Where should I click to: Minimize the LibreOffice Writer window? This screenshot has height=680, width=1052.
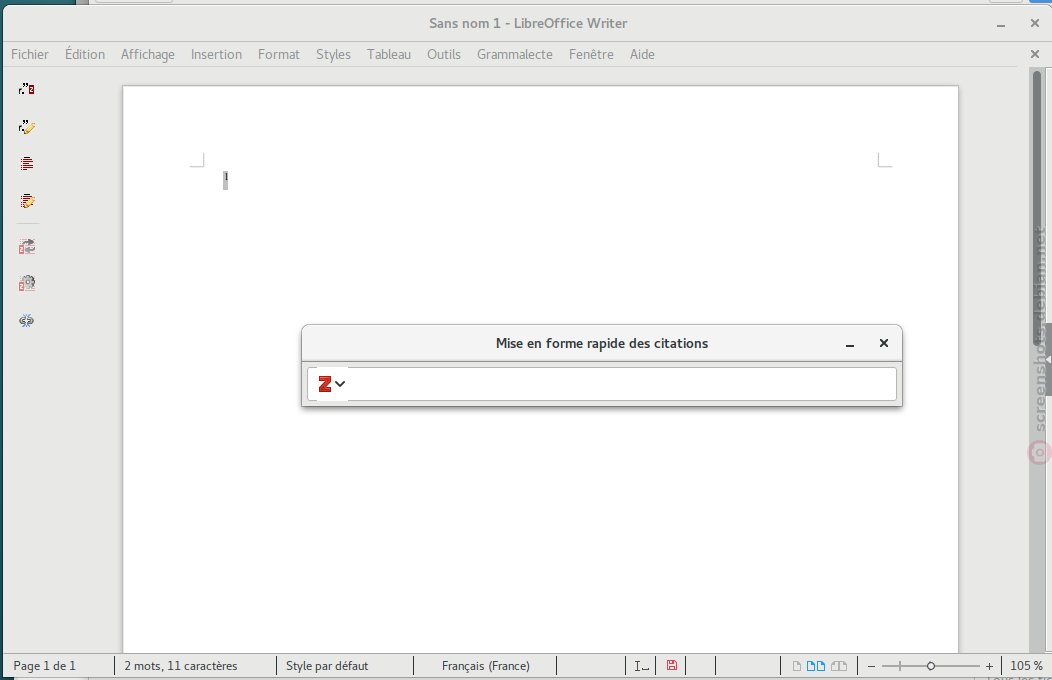[1001, 24]
